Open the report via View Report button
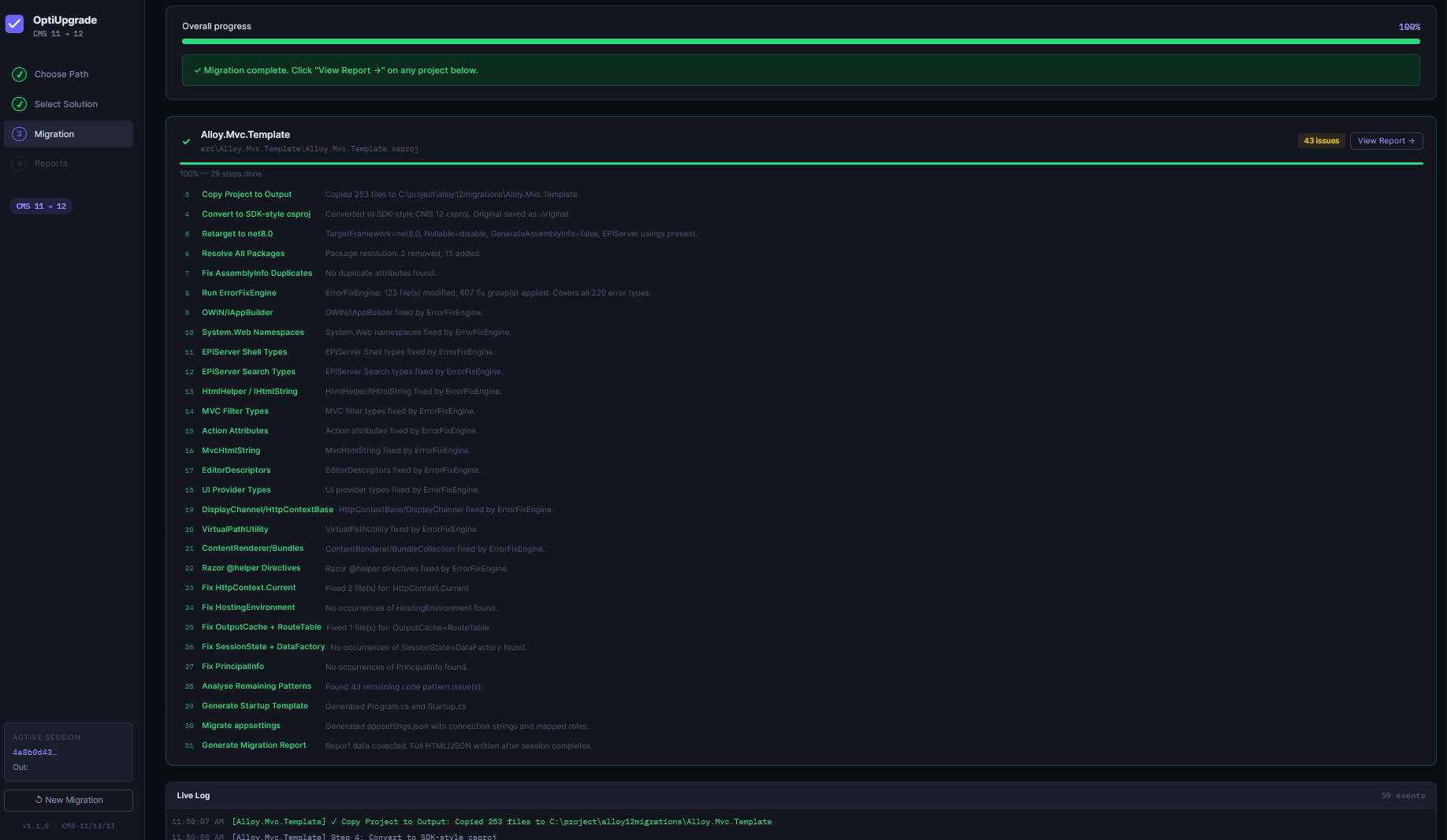Viewport: 1447px width, 840px height. [1386, 140]
